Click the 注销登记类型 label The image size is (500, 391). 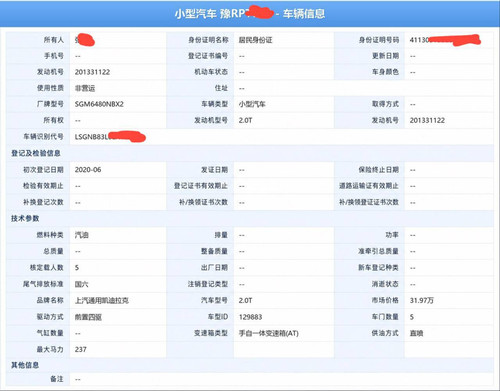click(208, 284)
